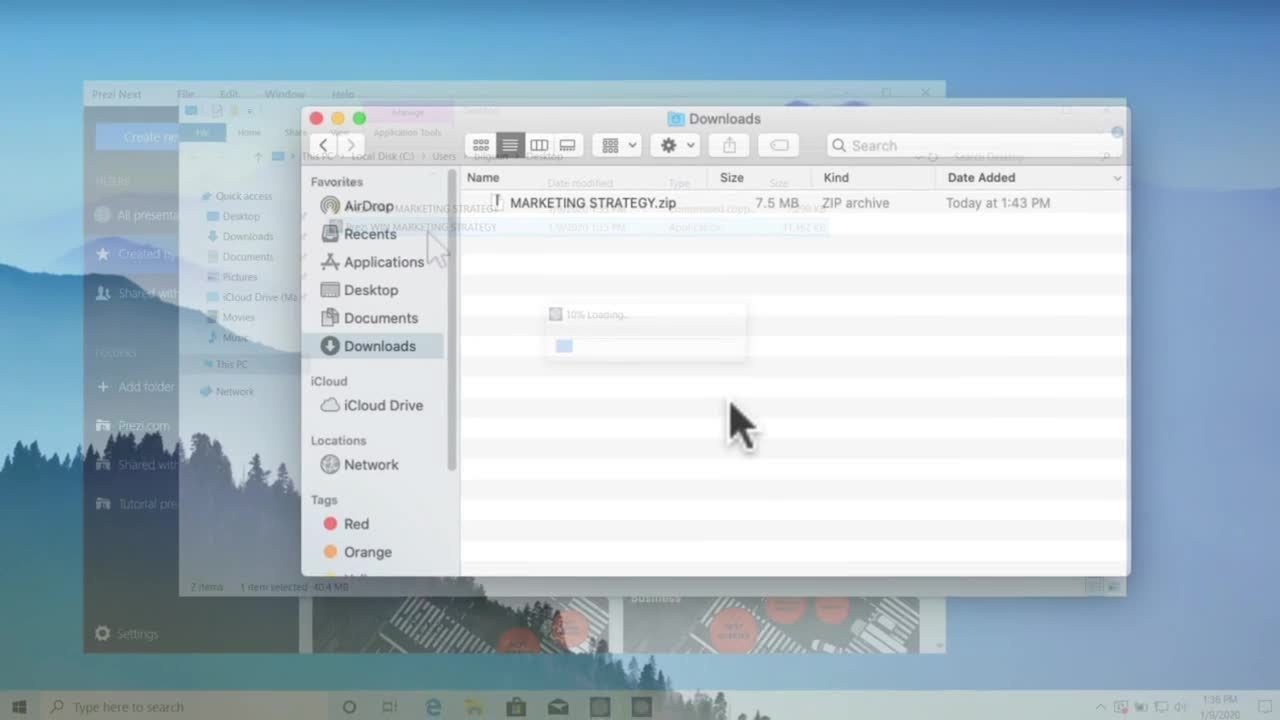The width and height of the screenshot is (1280, 720).
Task: Open Edit menu in Prezi Next window
Action: tap(229, 95)
